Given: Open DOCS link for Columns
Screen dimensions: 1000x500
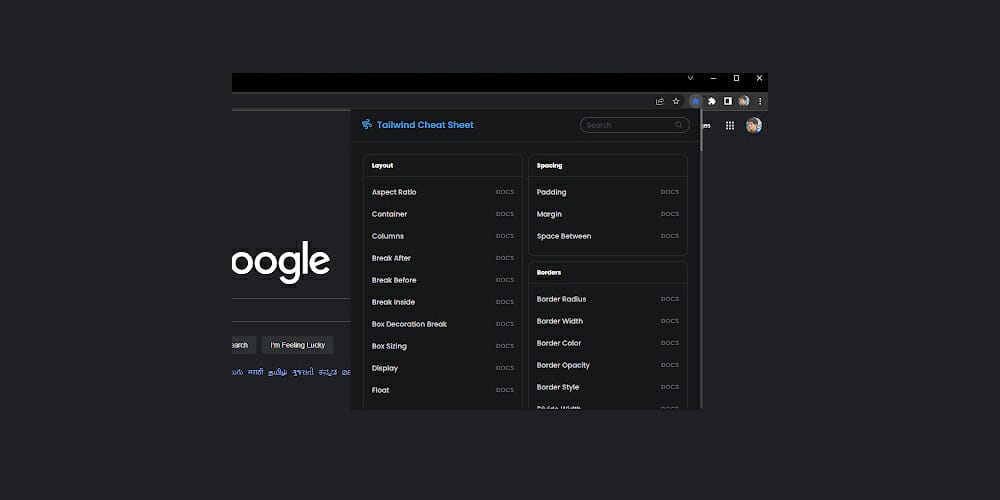Looking at the screenshot, I should tap(504, 236).
